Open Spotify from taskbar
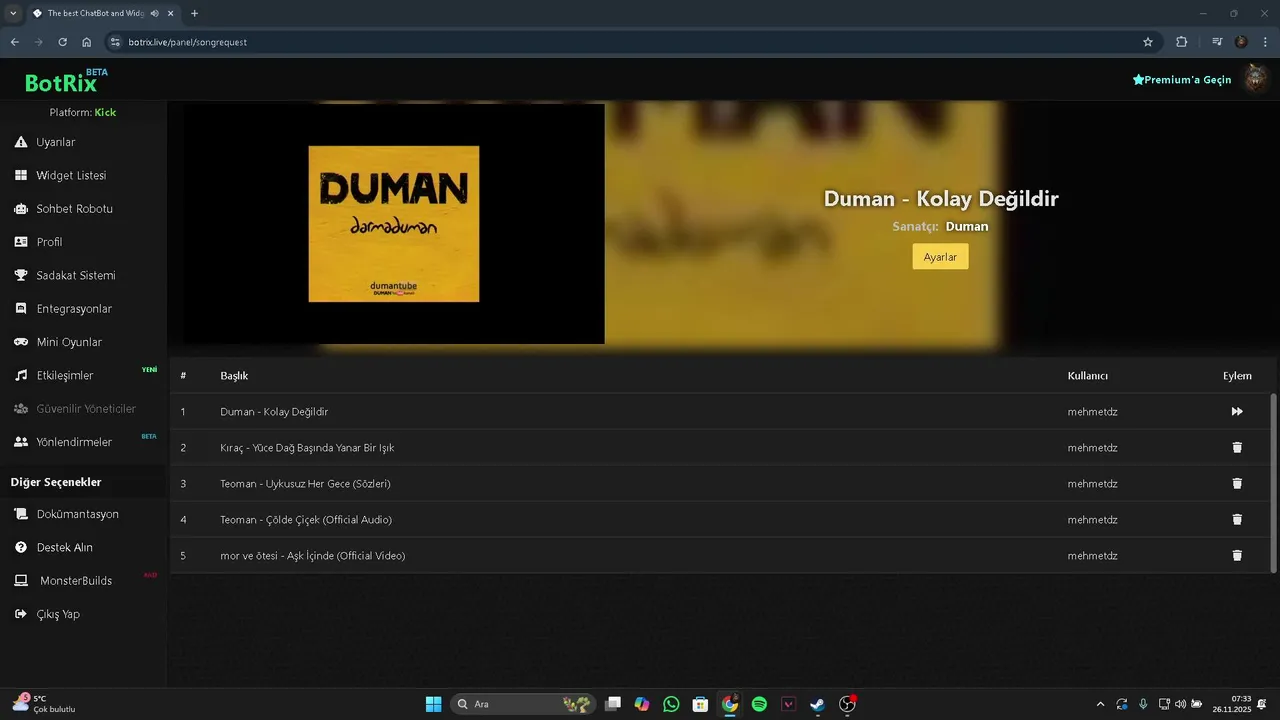 pos(759,704)
